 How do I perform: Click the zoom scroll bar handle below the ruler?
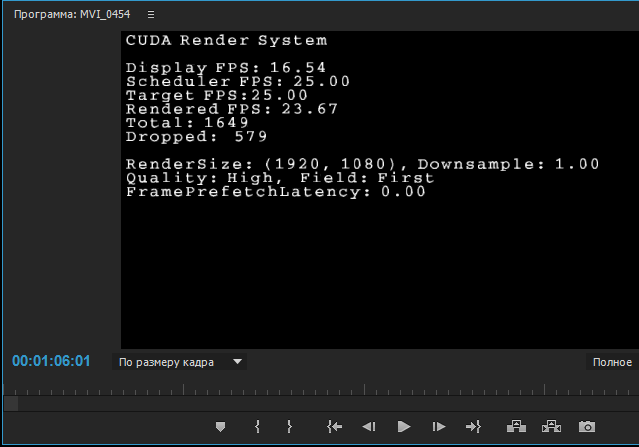[11, 404]
